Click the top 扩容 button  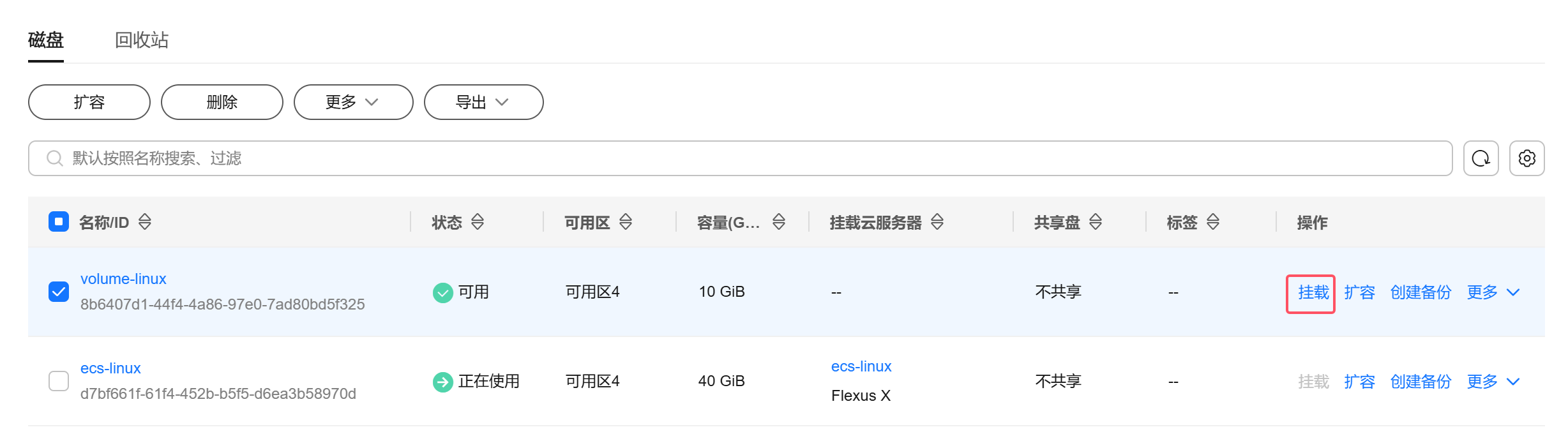click(89, 102)
